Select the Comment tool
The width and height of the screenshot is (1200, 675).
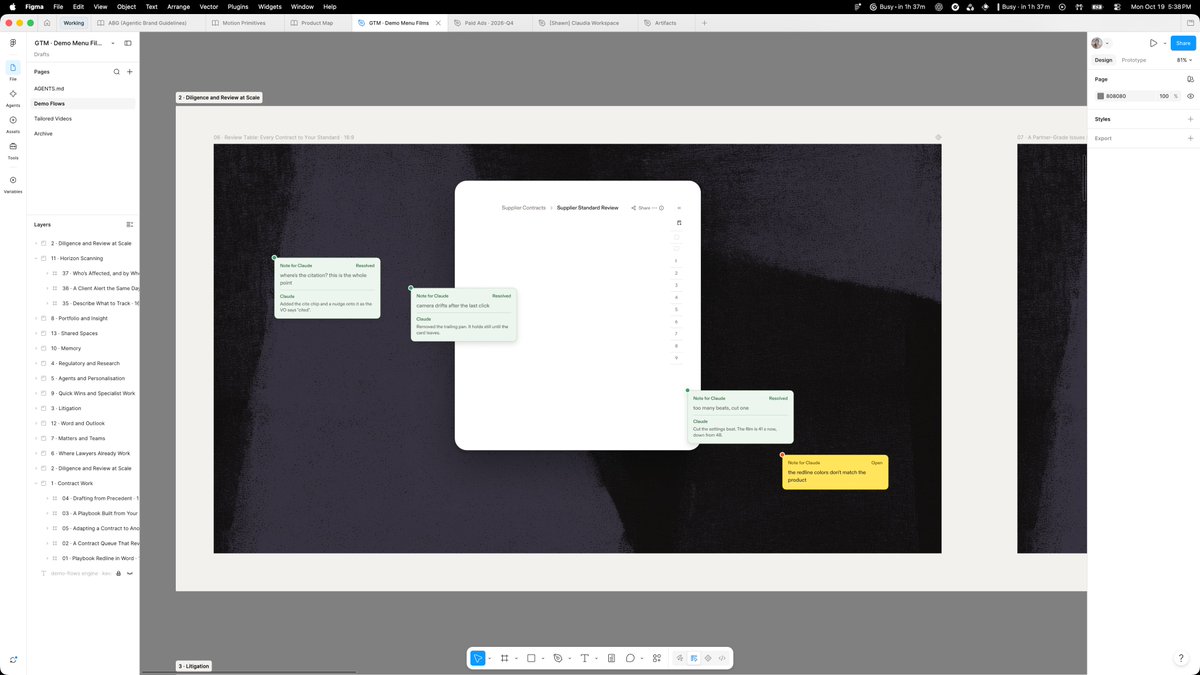coord(631,658)
